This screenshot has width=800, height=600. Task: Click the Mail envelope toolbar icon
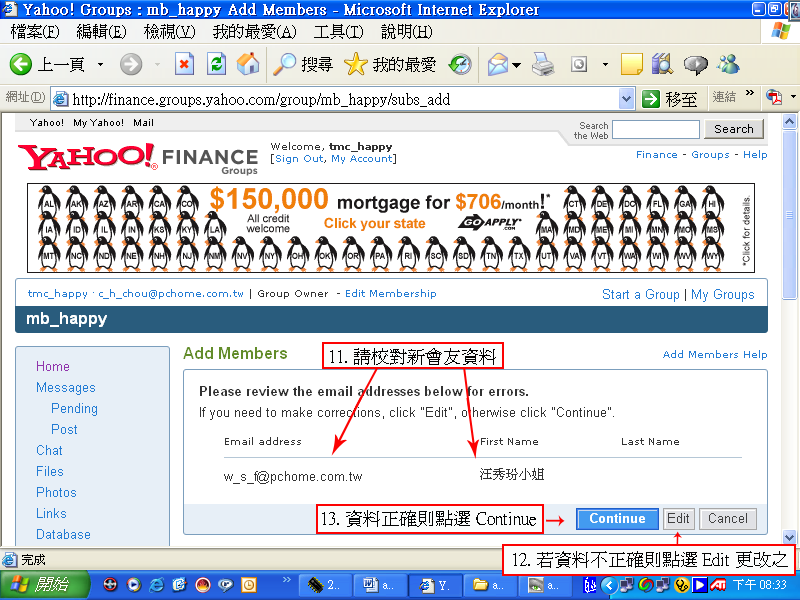[x=497, y=65]
